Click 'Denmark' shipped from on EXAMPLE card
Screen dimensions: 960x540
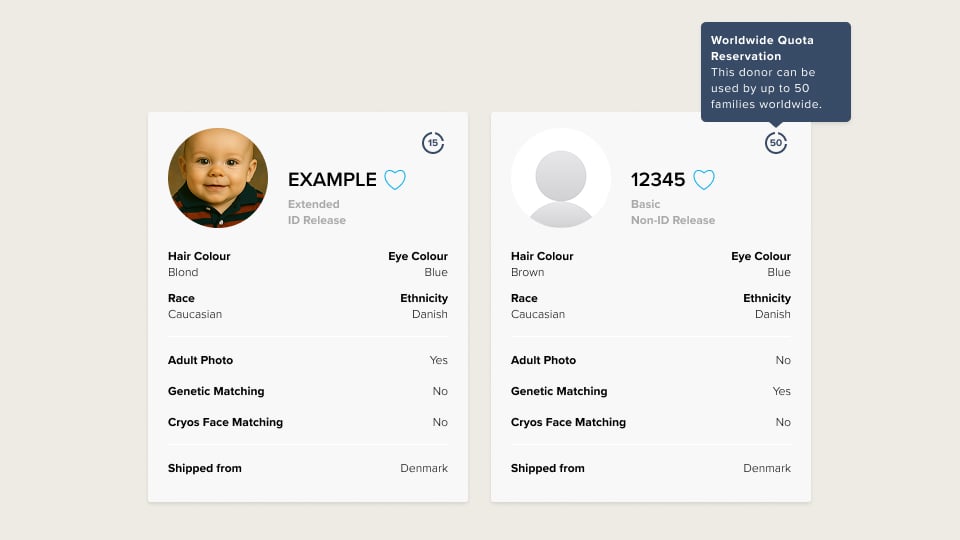pyautogui.click(x=424, y=468)
